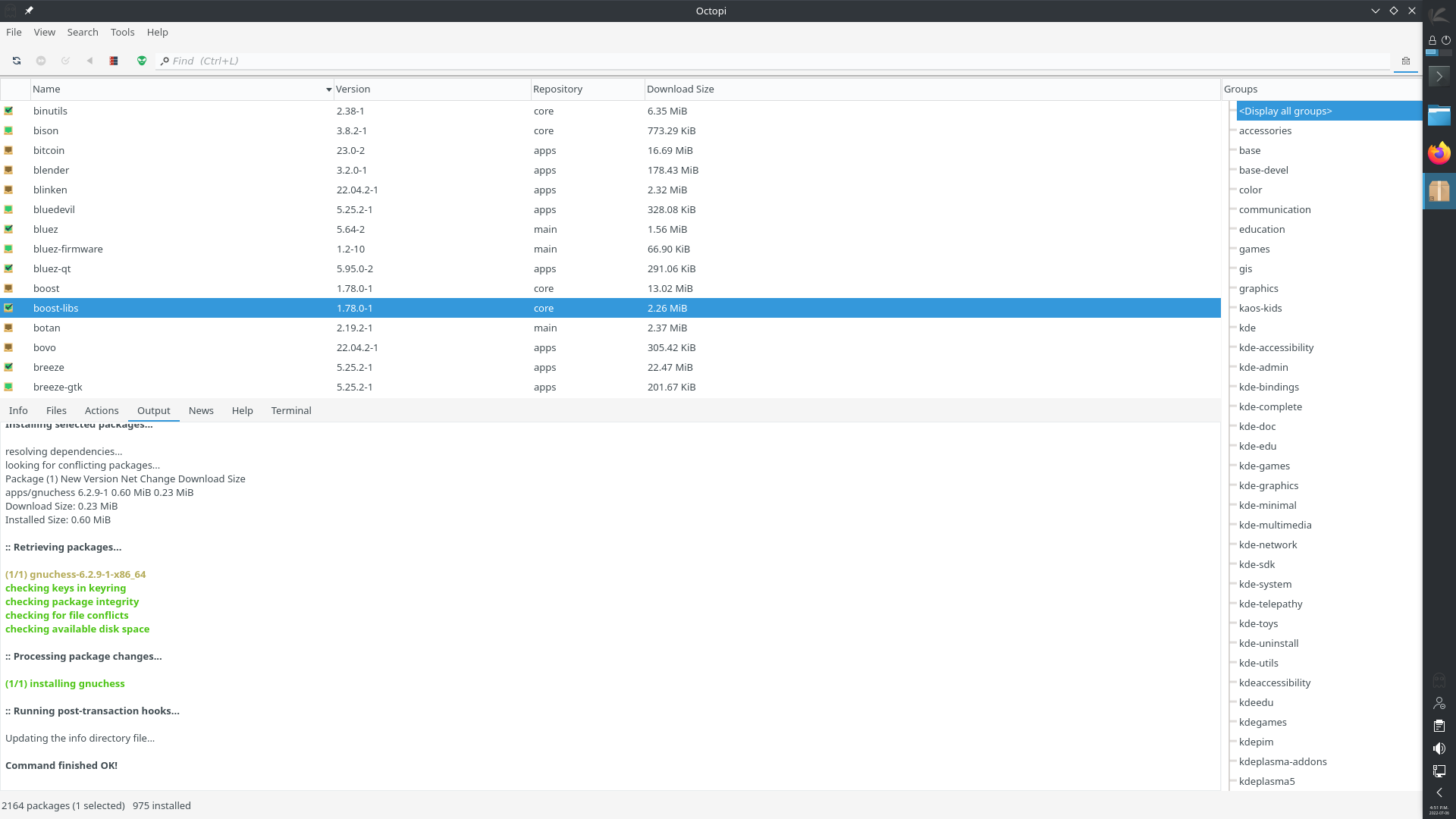Viewport: 1456px width, 819px height.
Task: Click the Commit changes checkmark icon
Action: [65, 61]
